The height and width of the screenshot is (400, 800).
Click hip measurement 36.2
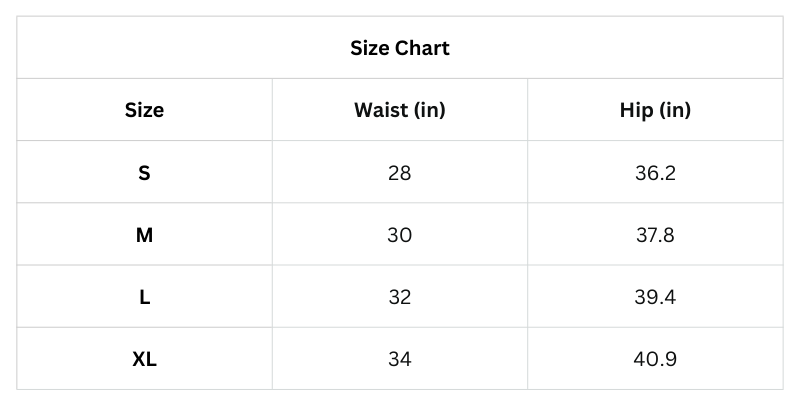(x=655, y=173)
